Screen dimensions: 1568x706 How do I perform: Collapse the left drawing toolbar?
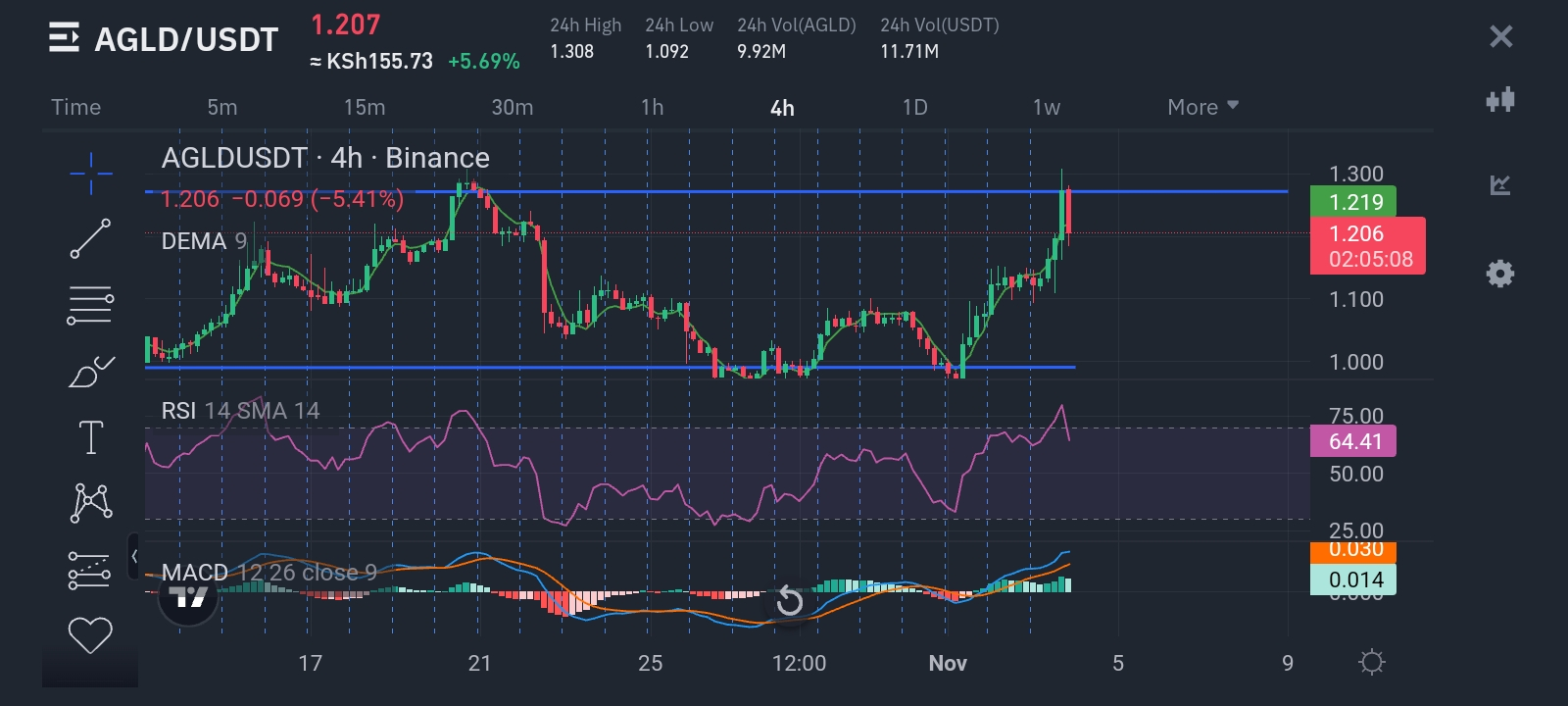(134, 556)
